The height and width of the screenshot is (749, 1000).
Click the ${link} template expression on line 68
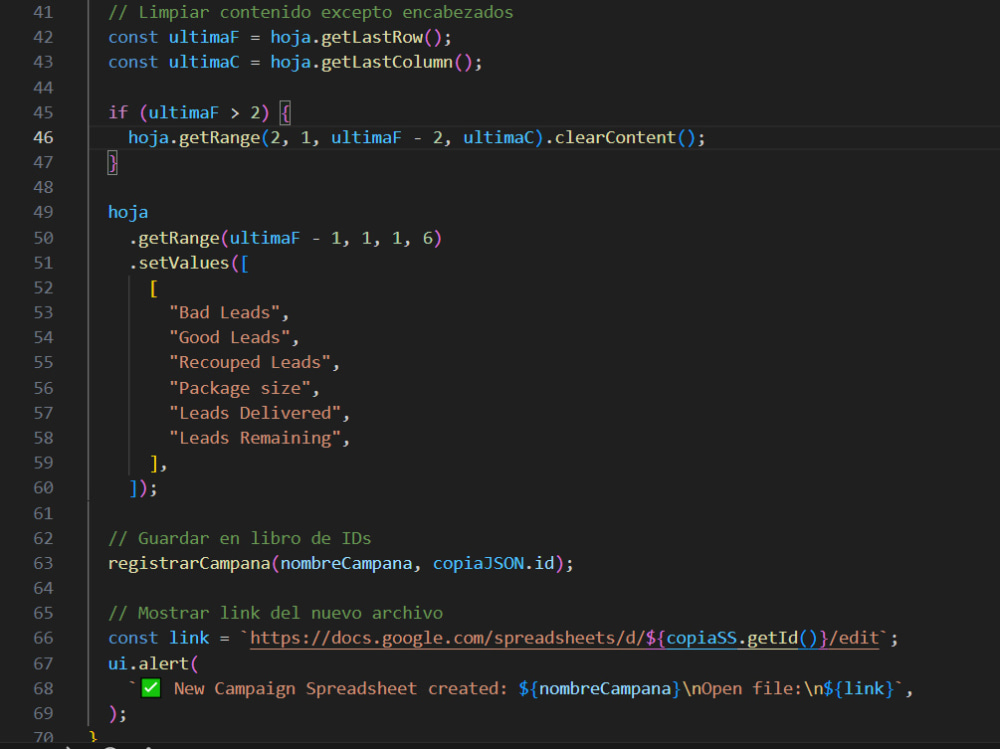point(860,688)
